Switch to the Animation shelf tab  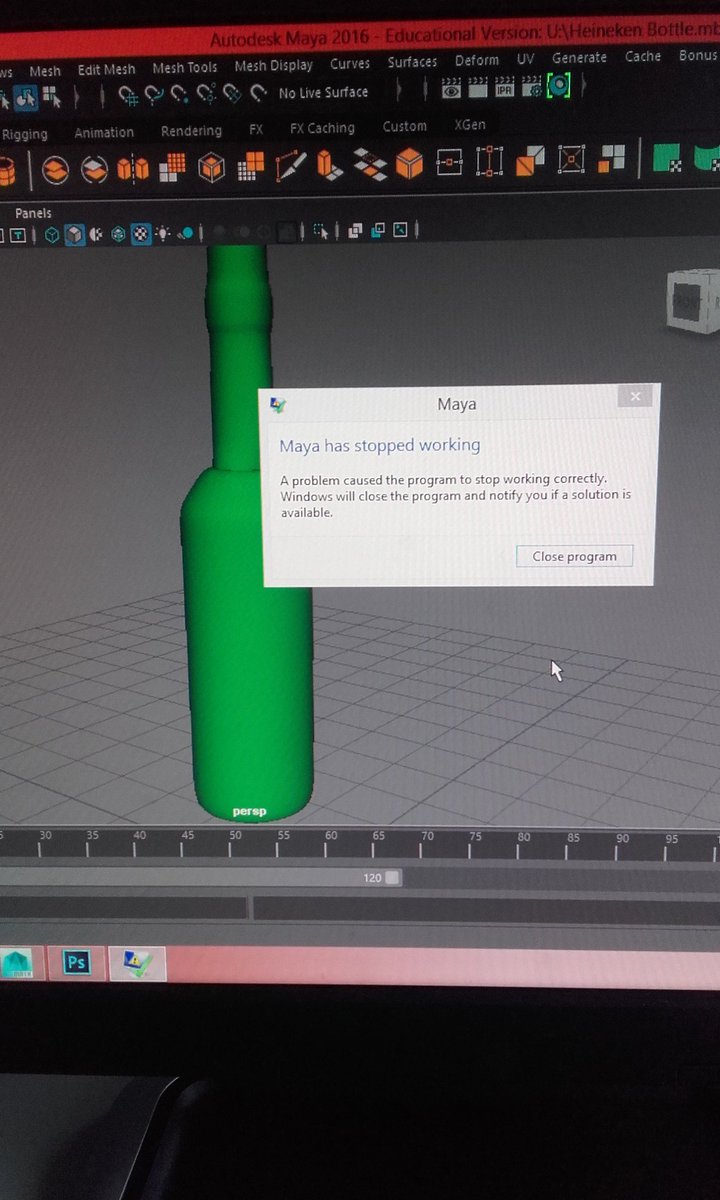pyautogui.click(x=104, y=132)
